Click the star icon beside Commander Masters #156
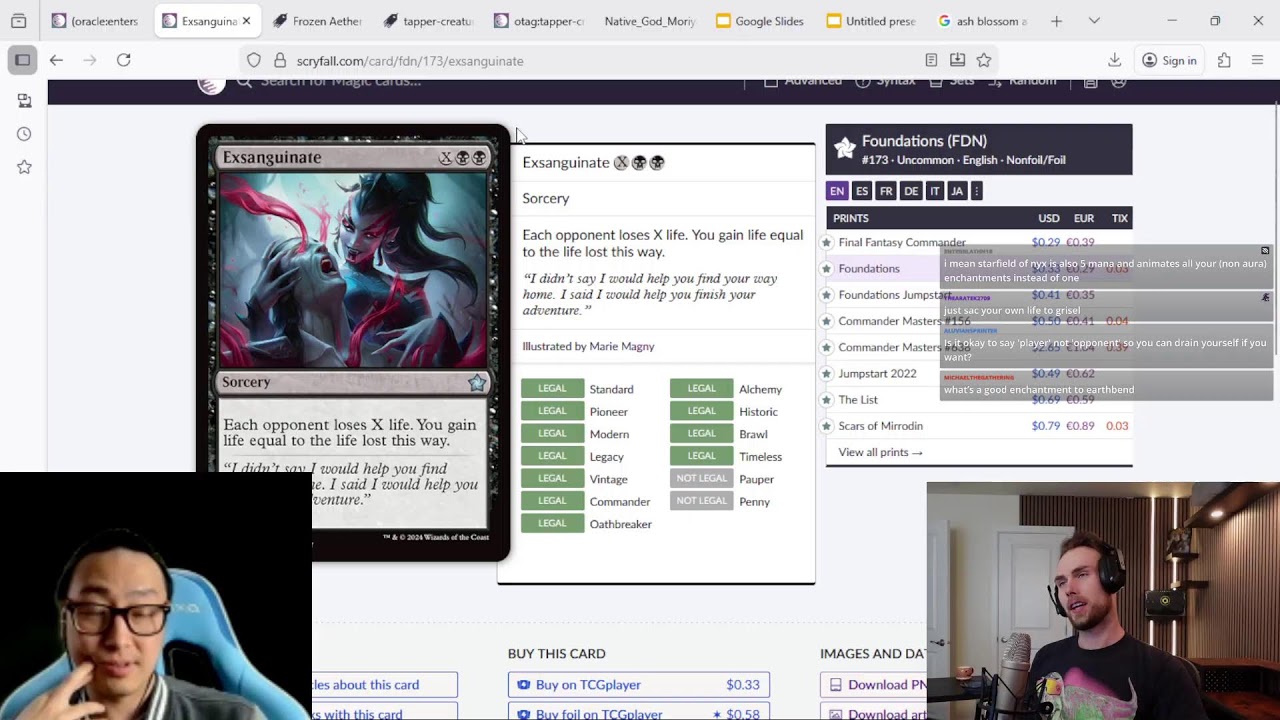Screen dimensions: 1280x720 pyautogui.click(x=827, y=321)
